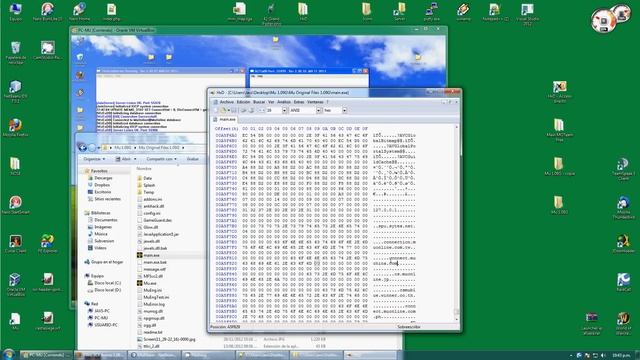This screenshot has height=360, width=640.
Task: Click the volume icon in system tray
Action: point(603,356)
